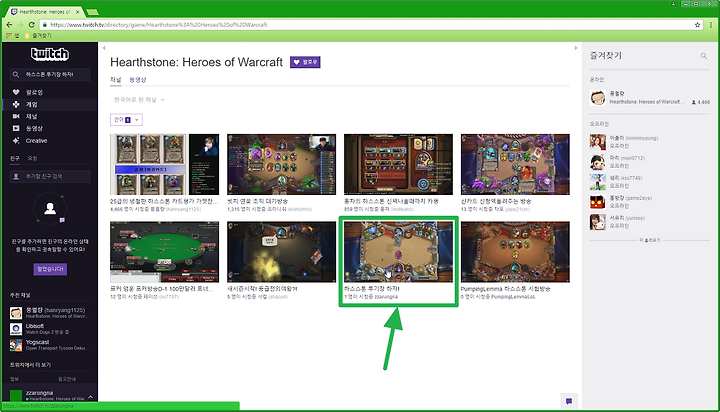Open Apps bookmark icon in bookmarks bar

[9, 35]
